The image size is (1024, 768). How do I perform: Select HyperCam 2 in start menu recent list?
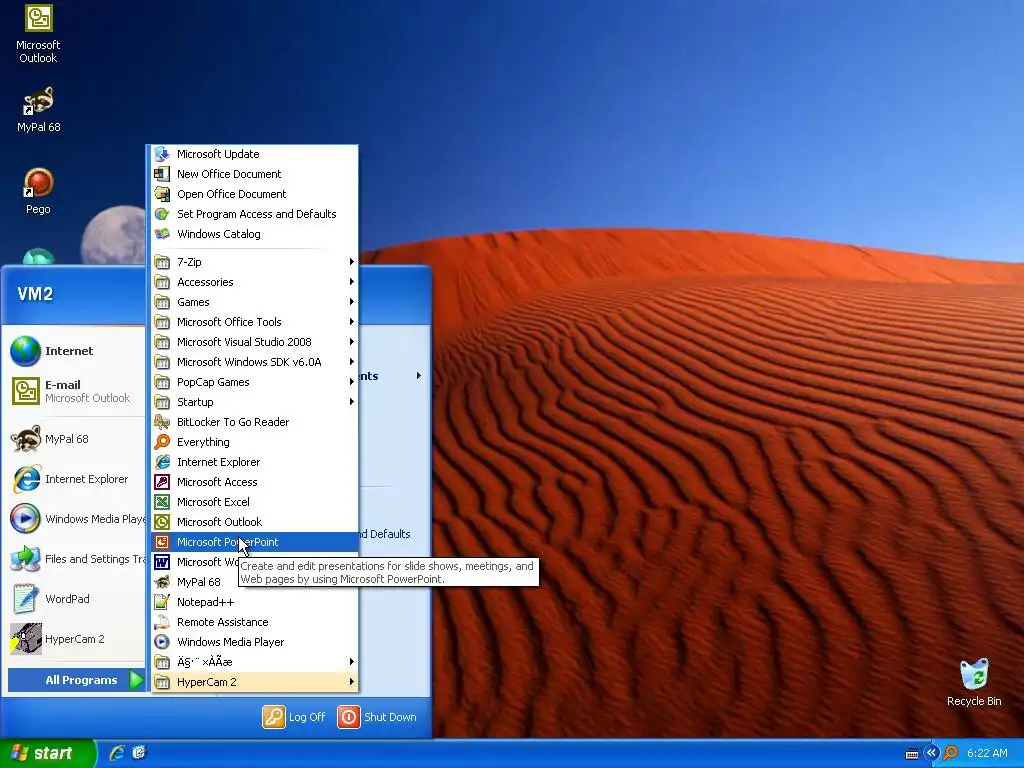(x=76, y=639)
